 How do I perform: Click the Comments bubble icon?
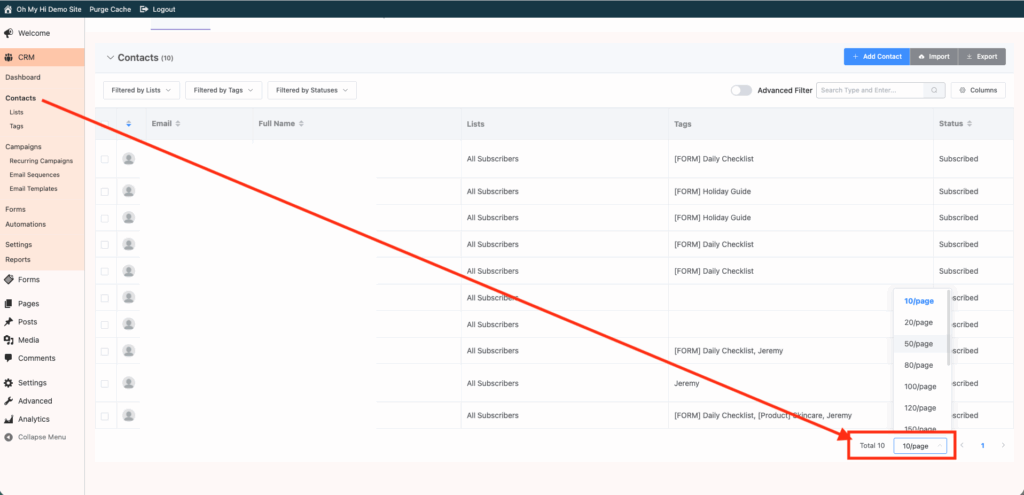(9, 358)
